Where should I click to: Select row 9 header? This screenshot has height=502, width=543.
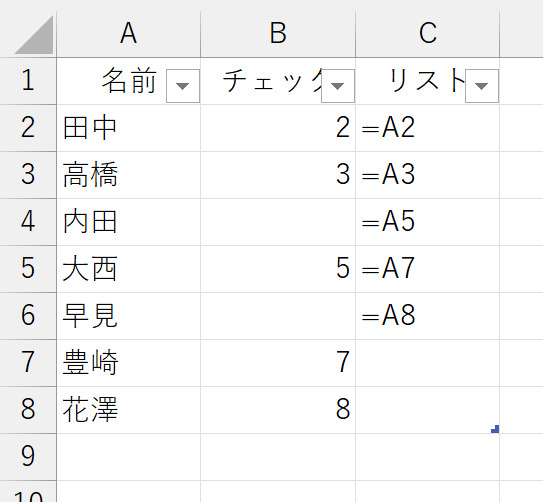[28, 457]
